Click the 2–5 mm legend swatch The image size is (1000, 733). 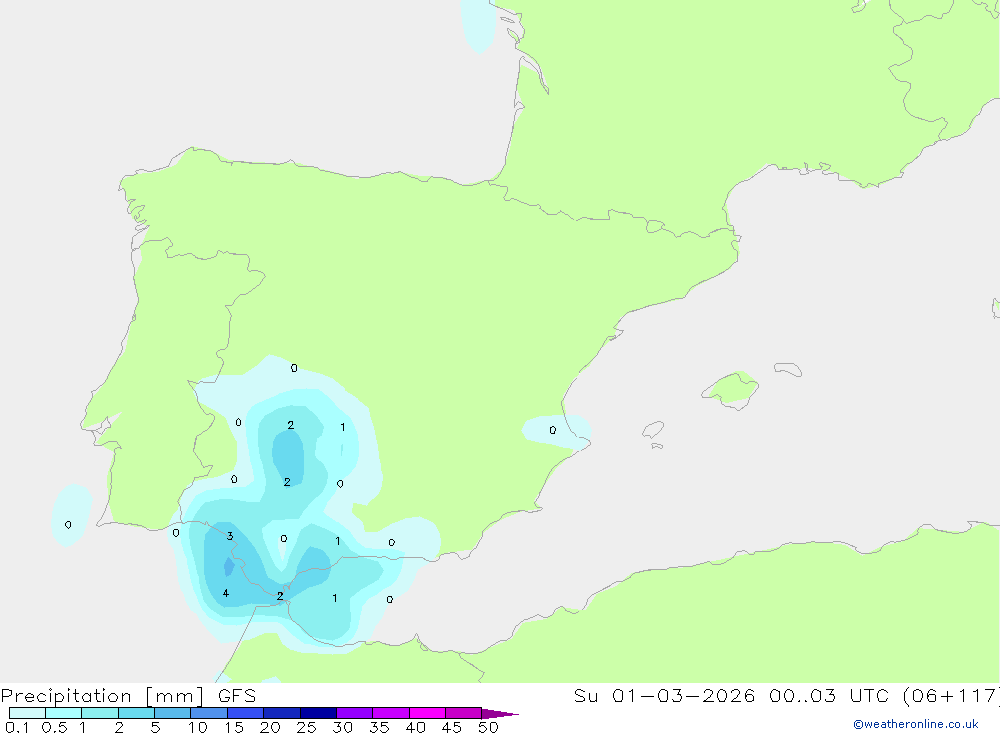coord(136,713)
